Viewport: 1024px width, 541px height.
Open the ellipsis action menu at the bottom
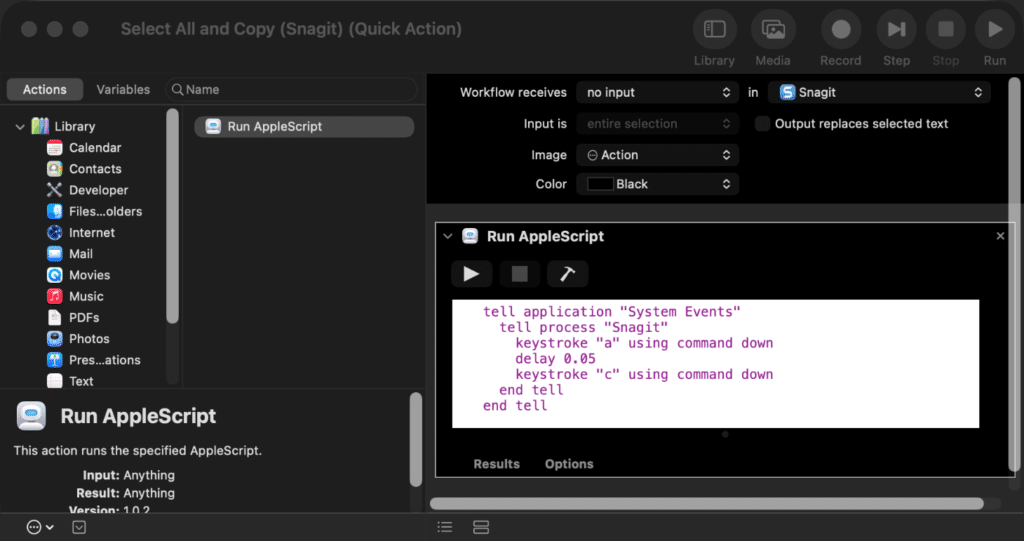39,527
